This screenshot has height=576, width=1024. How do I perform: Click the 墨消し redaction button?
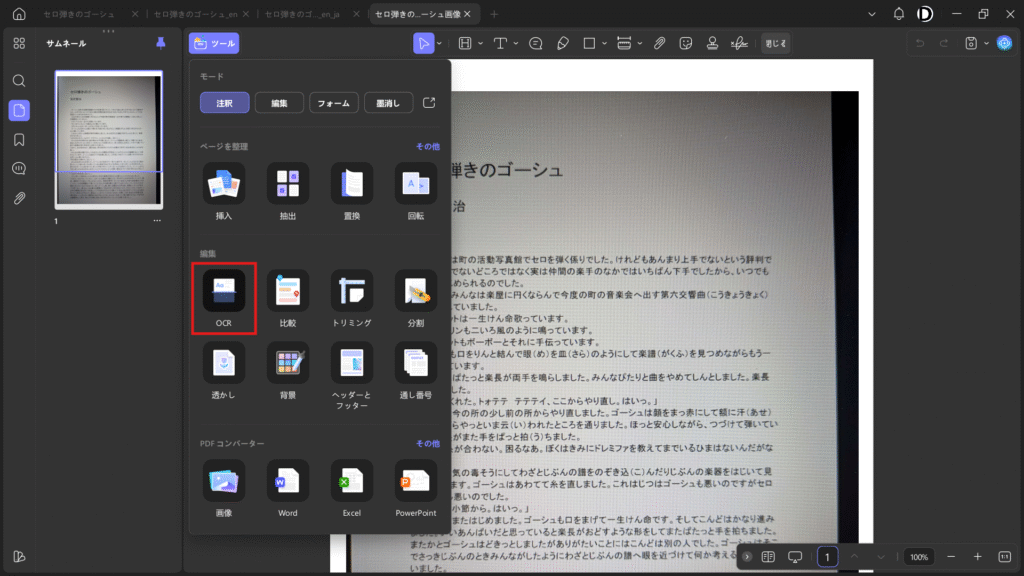(x=387, y=103)
